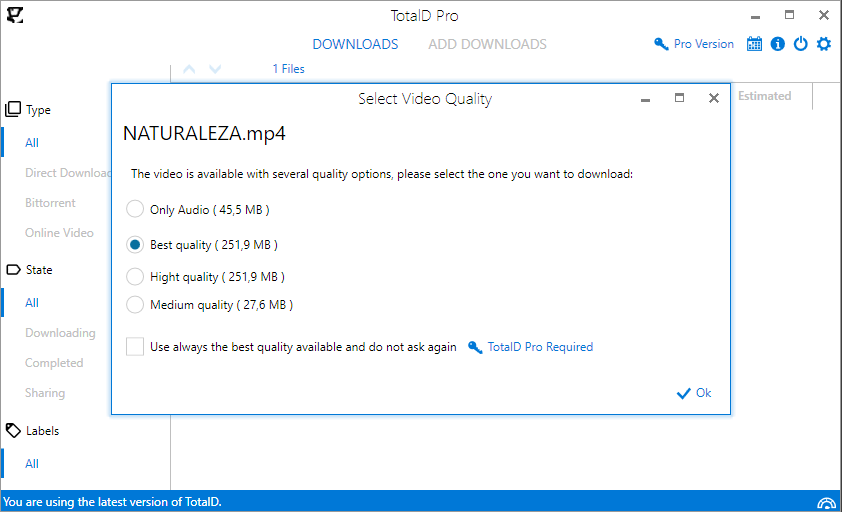This screenshot has height=512, width=842.
Task: Maximize the TotalD Pro main window
Action: point(789,15)
